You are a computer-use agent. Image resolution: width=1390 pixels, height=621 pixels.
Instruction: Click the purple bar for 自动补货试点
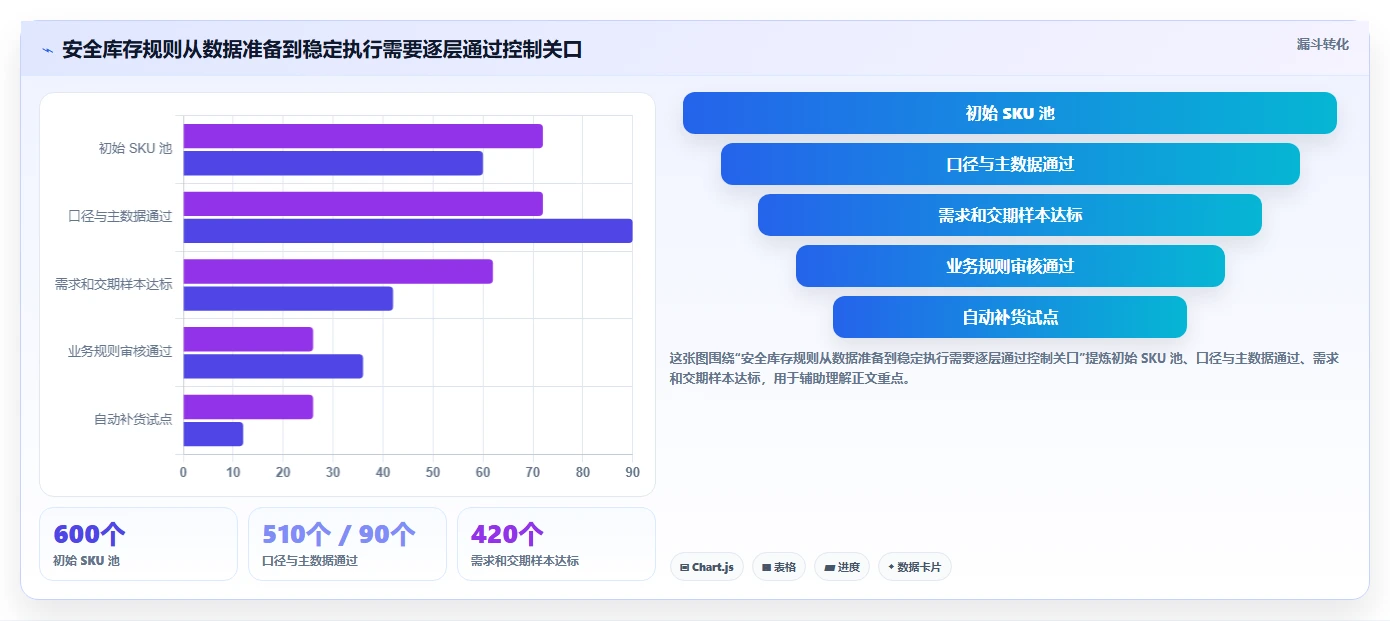point(248,407)
